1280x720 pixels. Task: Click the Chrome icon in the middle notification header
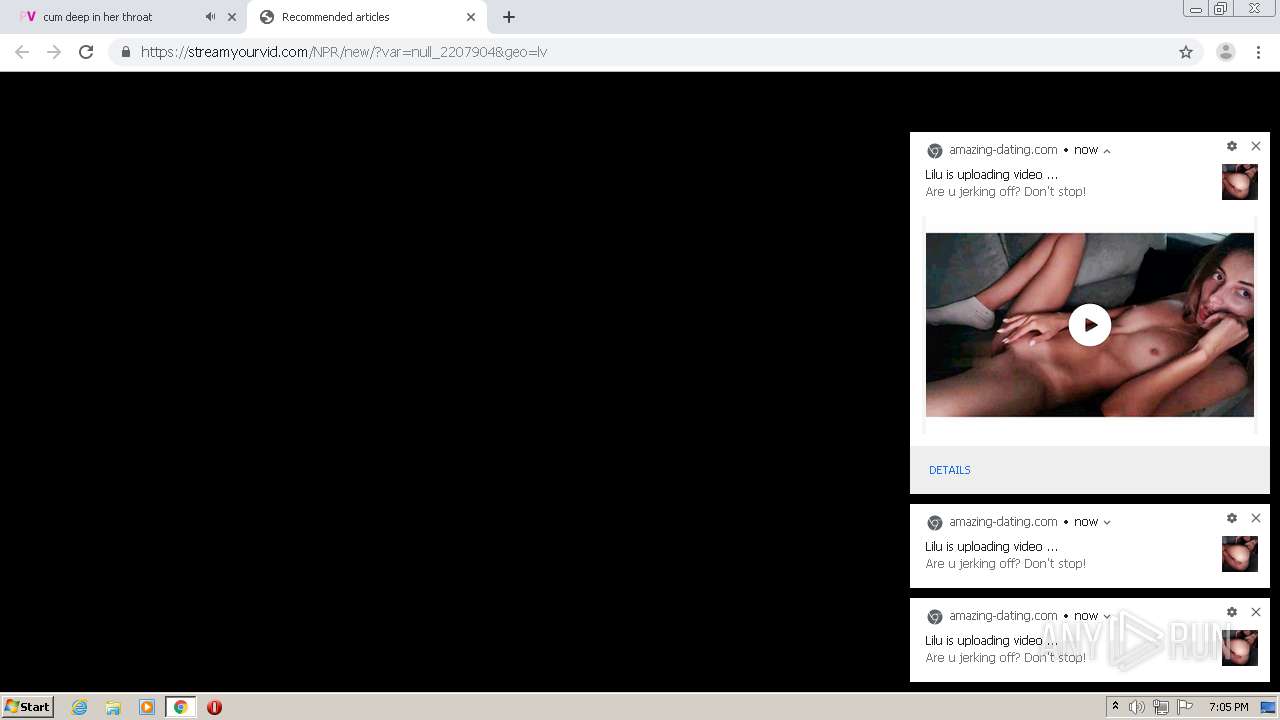pyautogui.click(x=935, y=523)
